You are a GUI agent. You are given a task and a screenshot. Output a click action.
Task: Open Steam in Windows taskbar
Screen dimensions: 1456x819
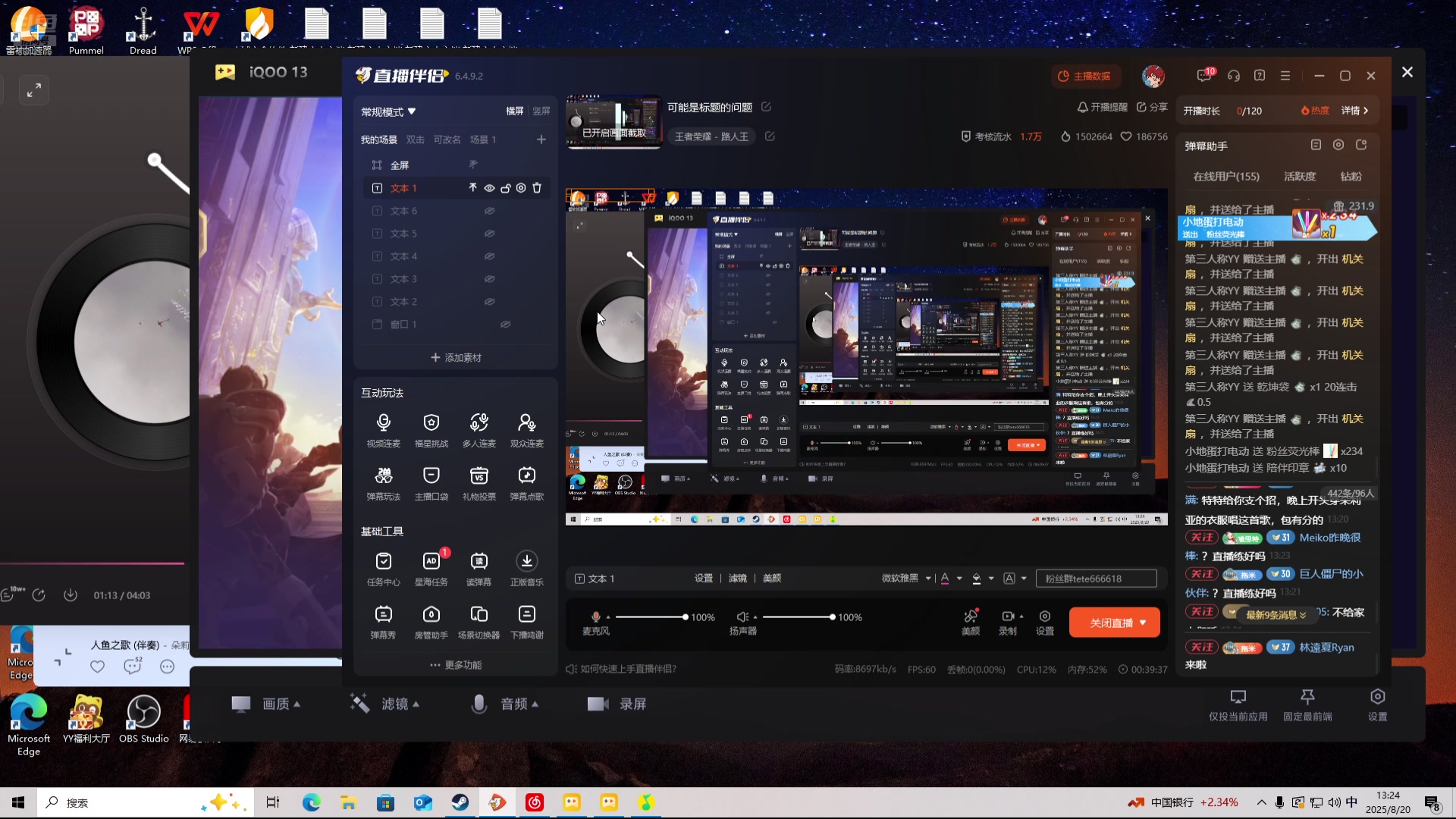pos(460,802)
